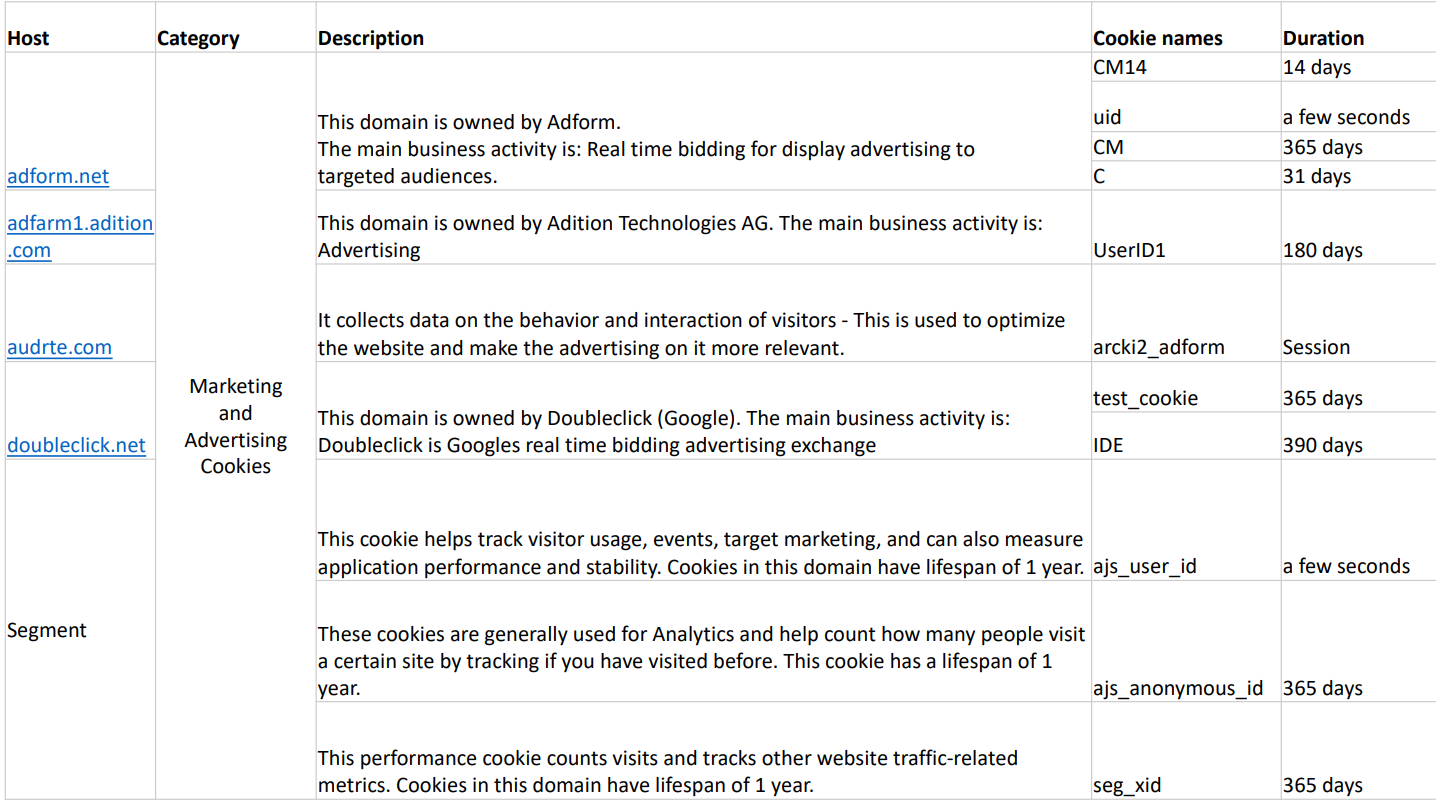Select the IDE cookie cell
This screenshot has width=1436, height=803.
tap(1186, 436)
